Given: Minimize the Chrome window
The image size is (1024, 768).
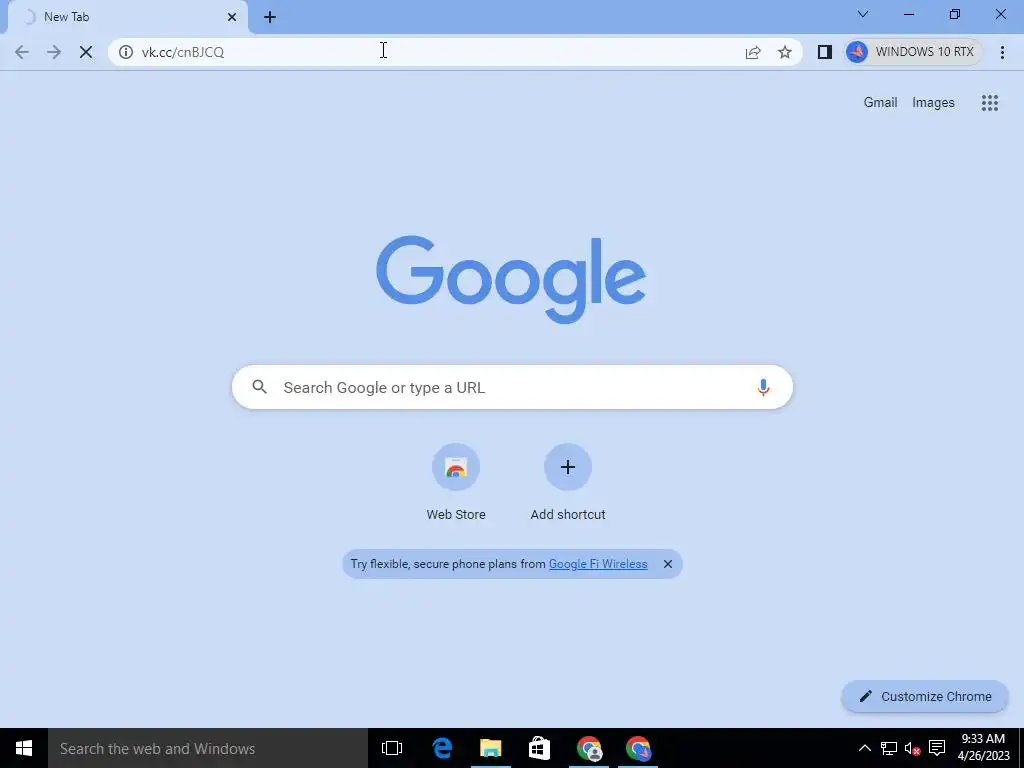Looking at the screenshot, I should coord(909,14).
